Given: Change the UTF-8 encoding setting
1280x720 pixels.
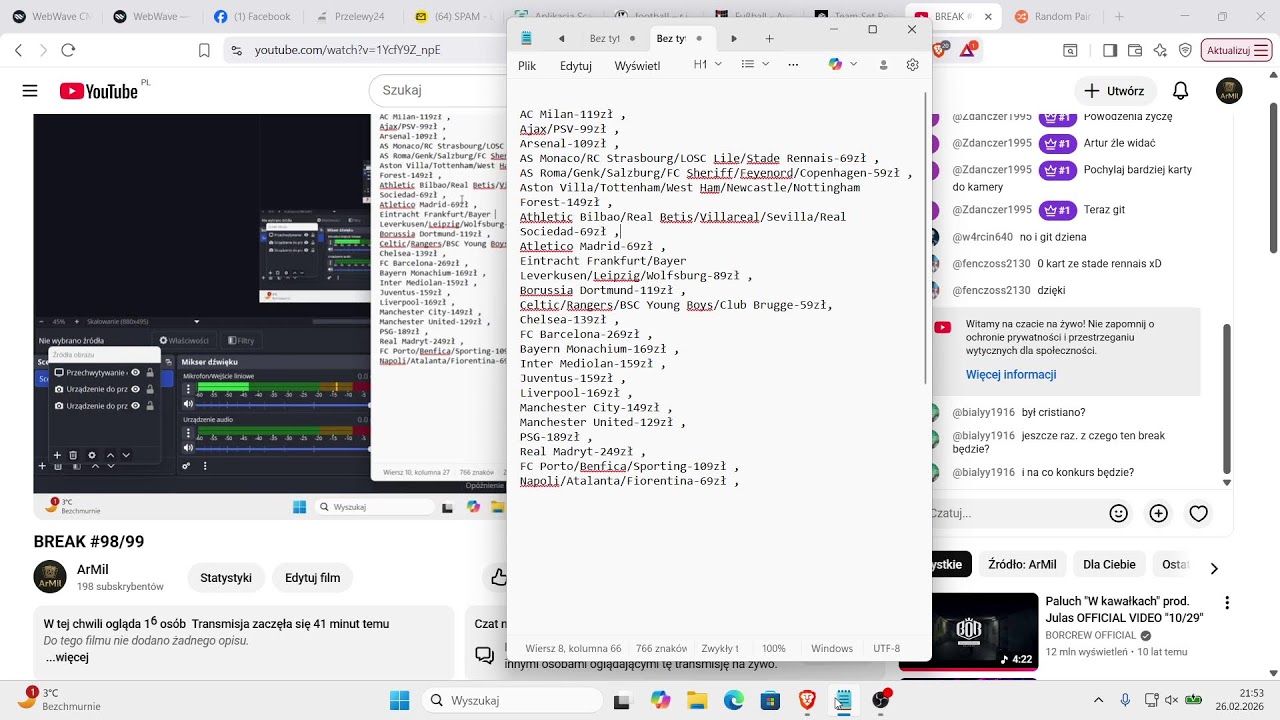Looking at the screenshot, I should pos(886,648).
